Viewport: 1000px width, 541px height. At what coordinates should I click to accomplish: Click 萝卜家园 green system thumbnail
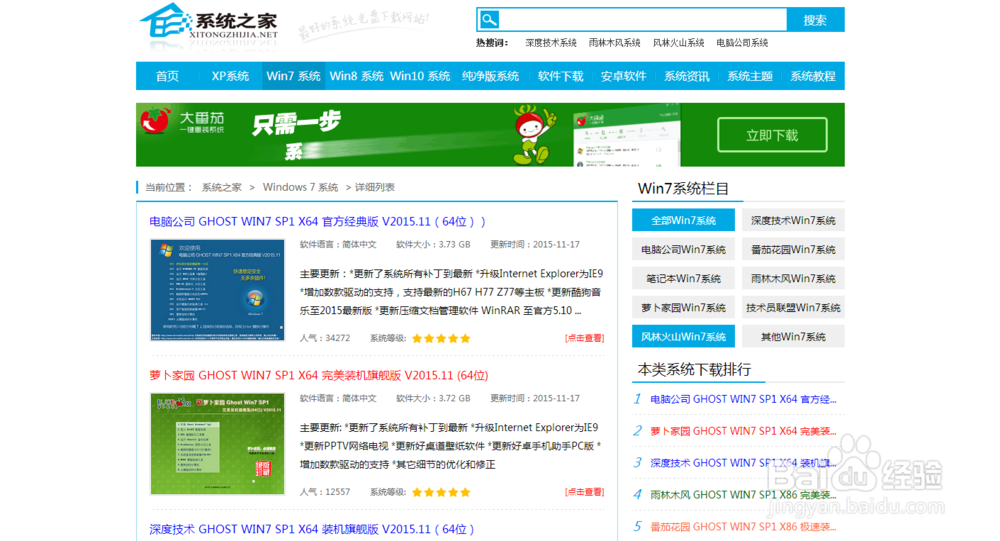(217, 444)
